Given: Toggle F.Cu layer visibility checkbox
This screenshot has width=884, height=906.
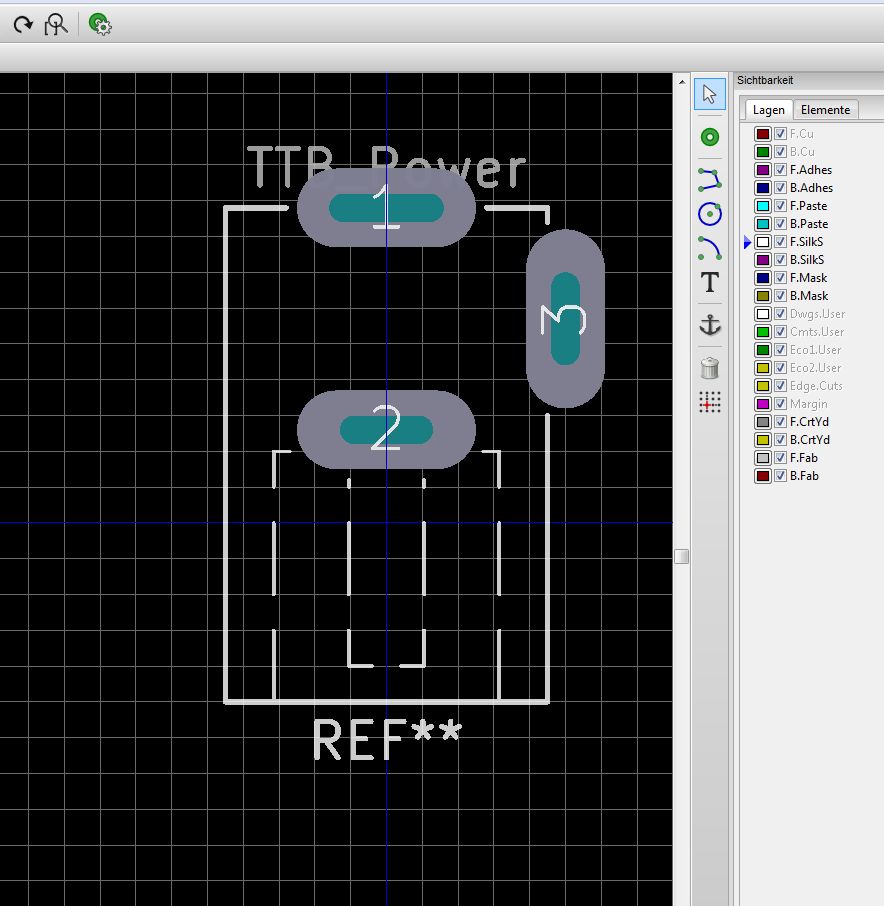Looking at the screenshot, I should 780,133.
